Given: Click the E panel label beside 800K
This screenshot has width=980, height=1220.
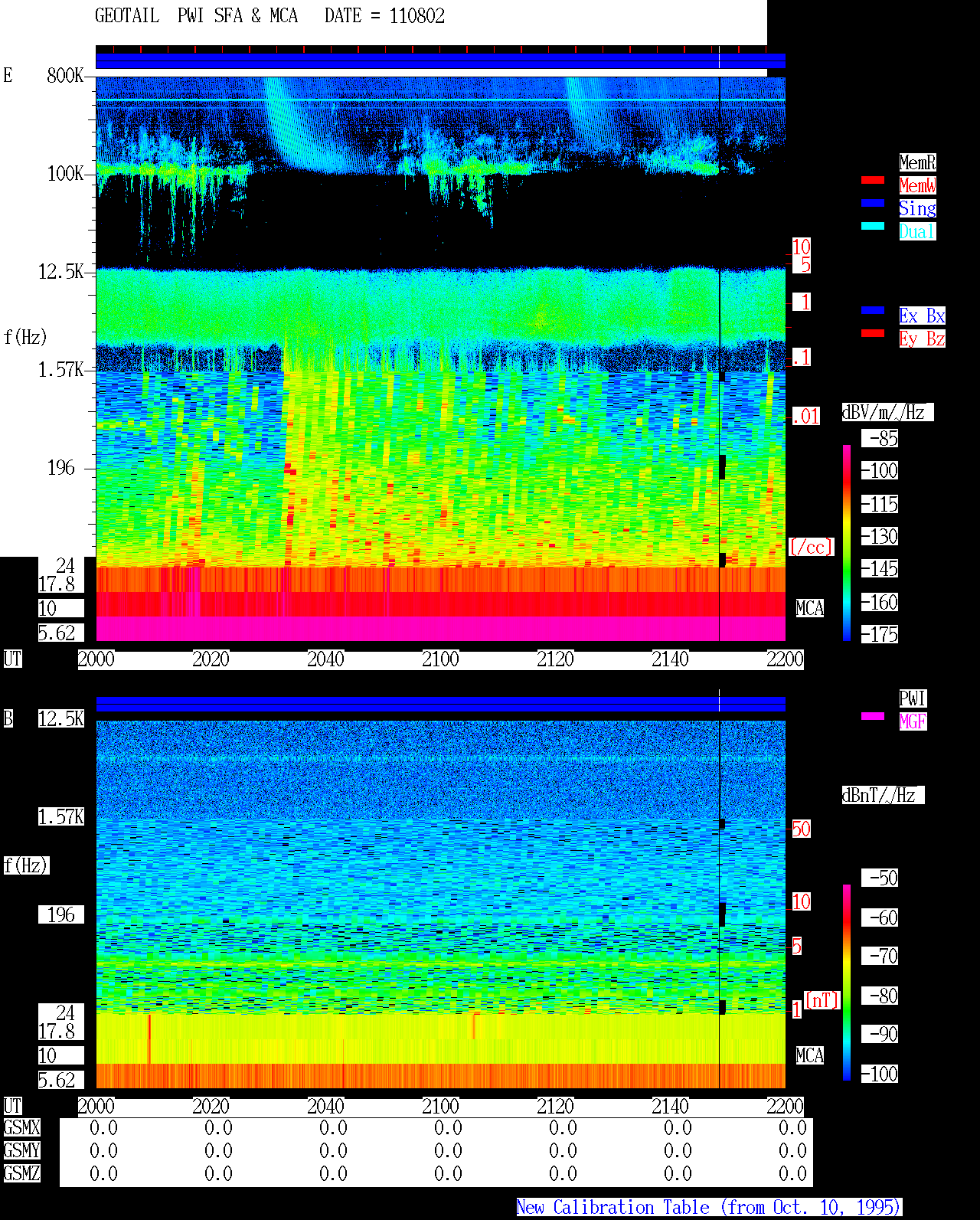Looking at the screenshot, I should tap(8, 75).
